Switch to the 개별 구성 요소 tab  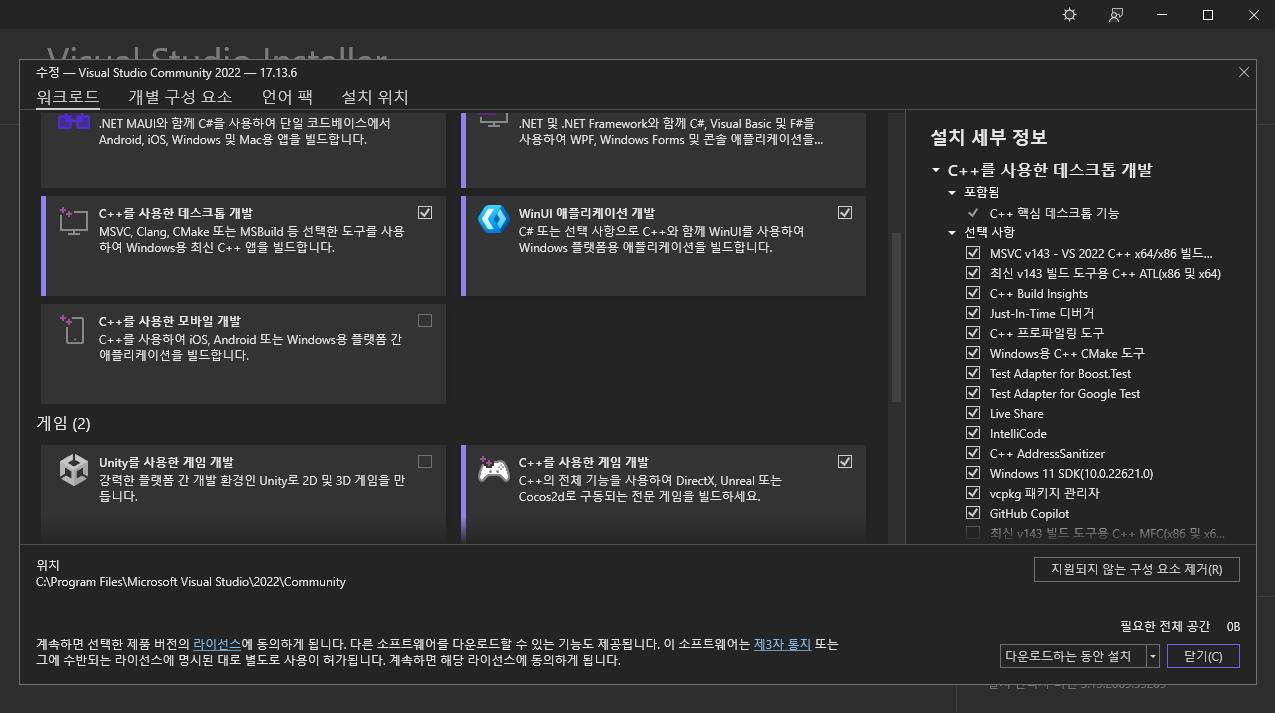pyautogui.click(x=180, y=97)
